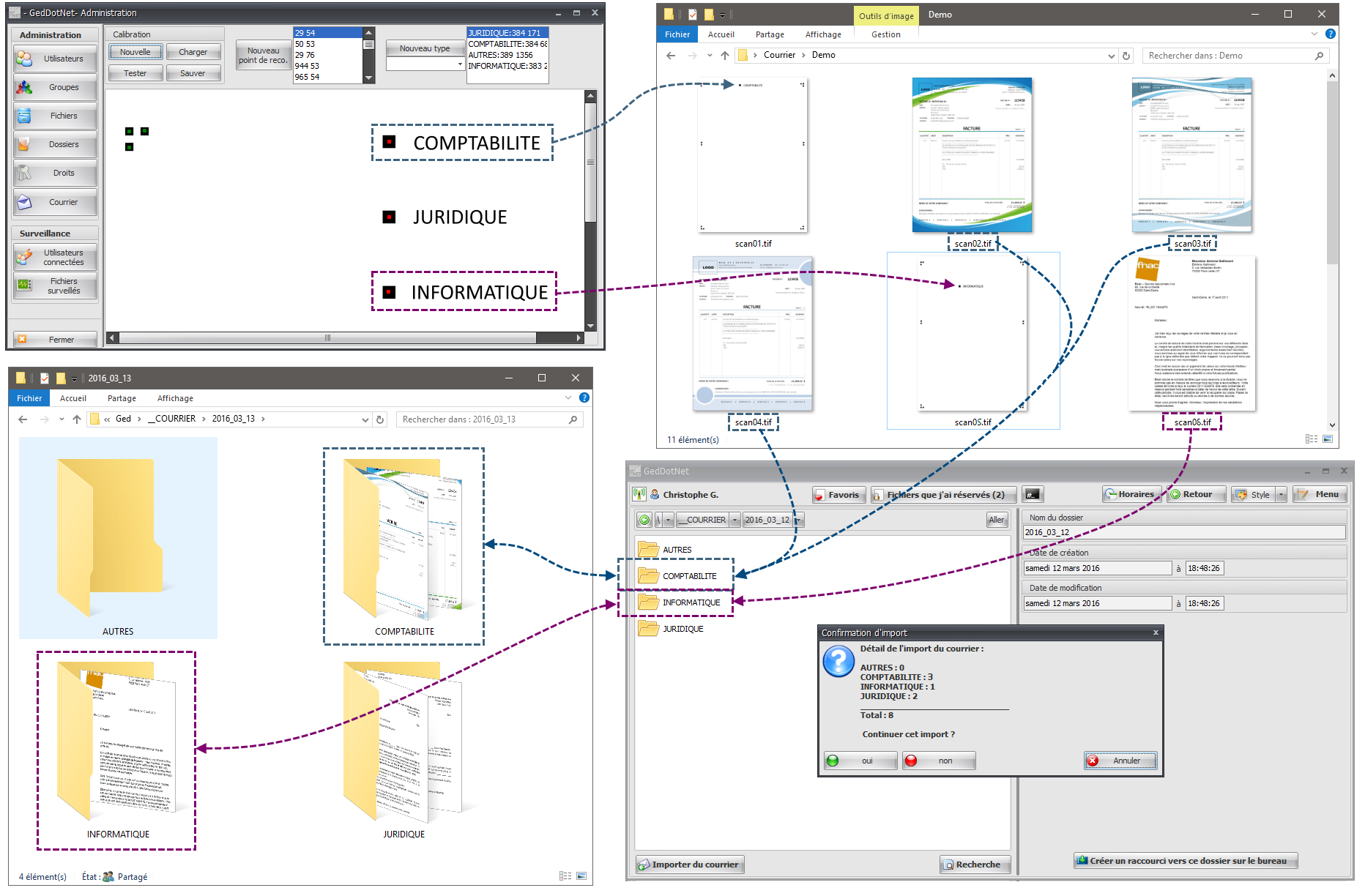The height and width of the screenshot is (896, 1365).
Task: Open the Gestion tab under Outils d'image
Action: pyautogui.click(x=886, y=34)
